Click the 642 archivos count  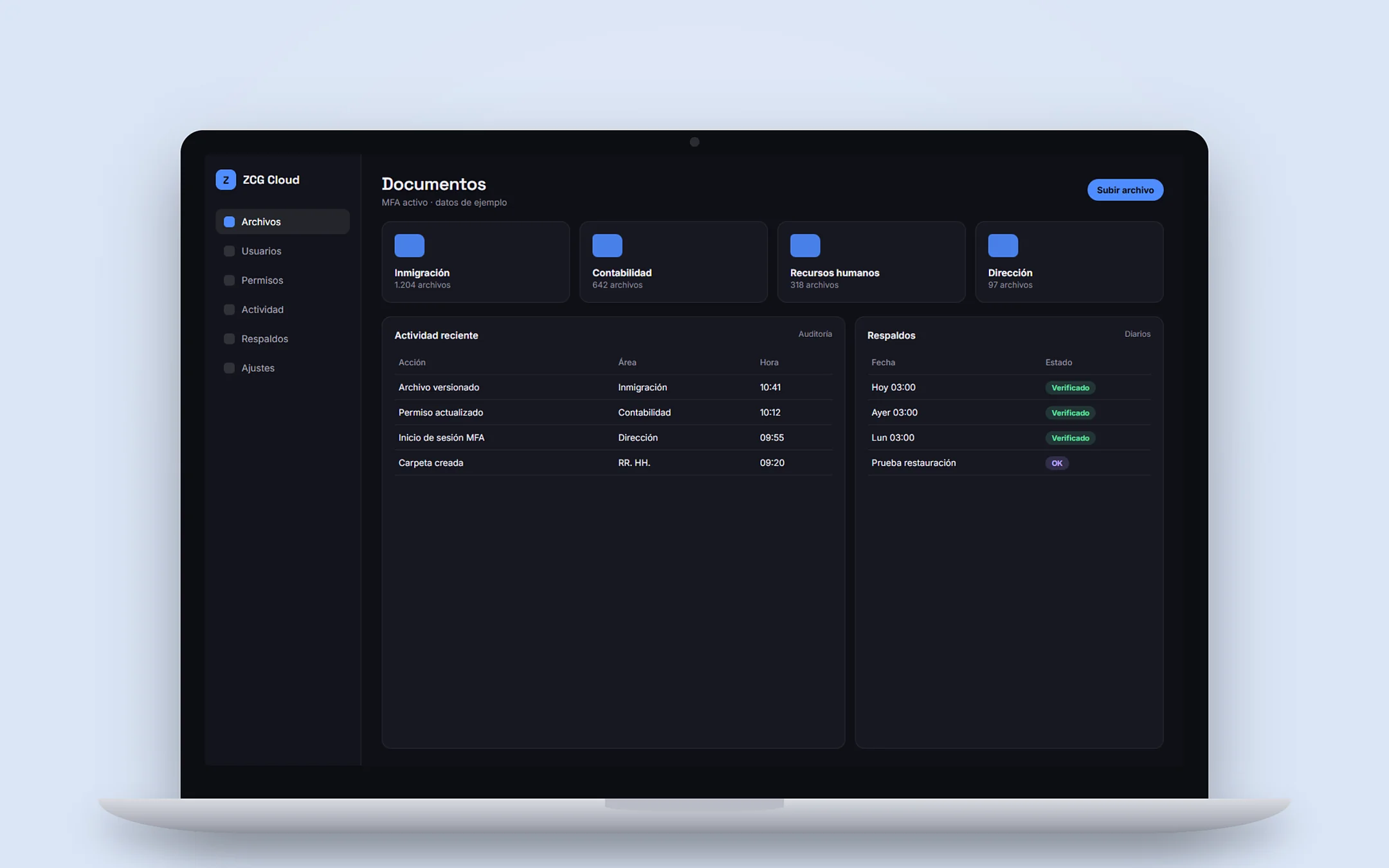coord(617,285)
